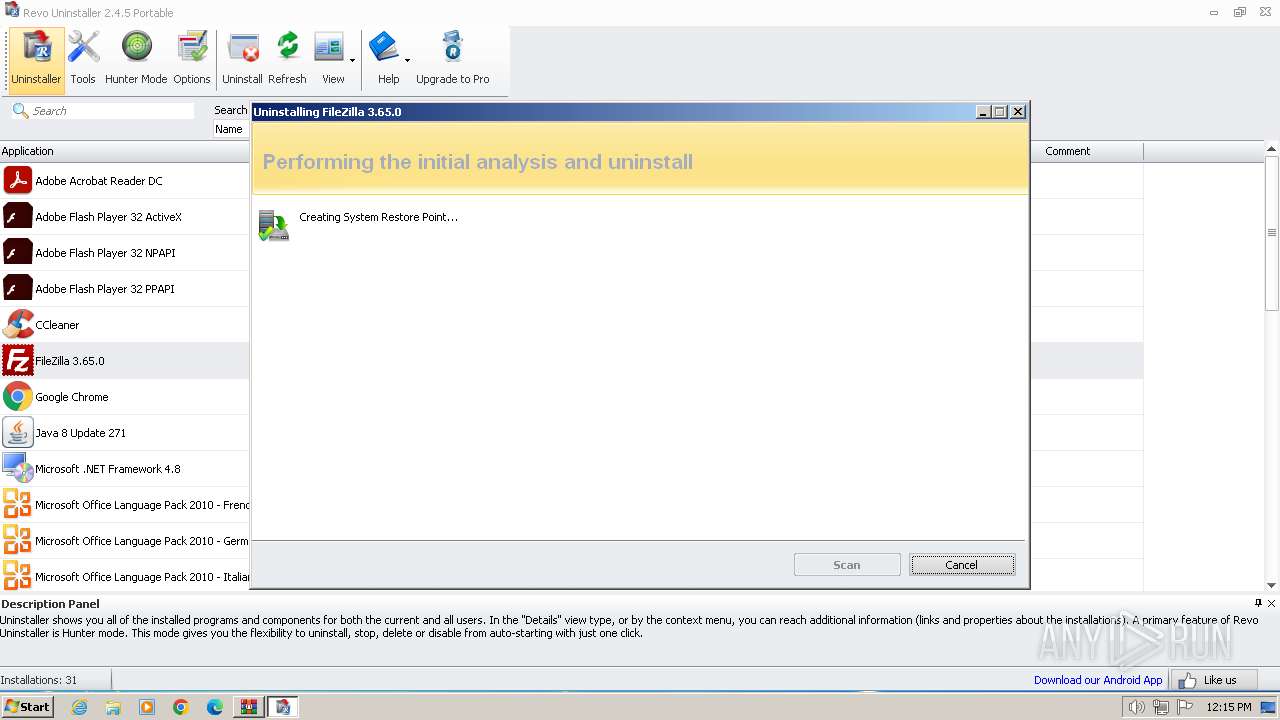Screen dimensions: 1280x720
Task: Click 'Microsoft .NET Framework 4.8' row text
Action: (108, 469)
